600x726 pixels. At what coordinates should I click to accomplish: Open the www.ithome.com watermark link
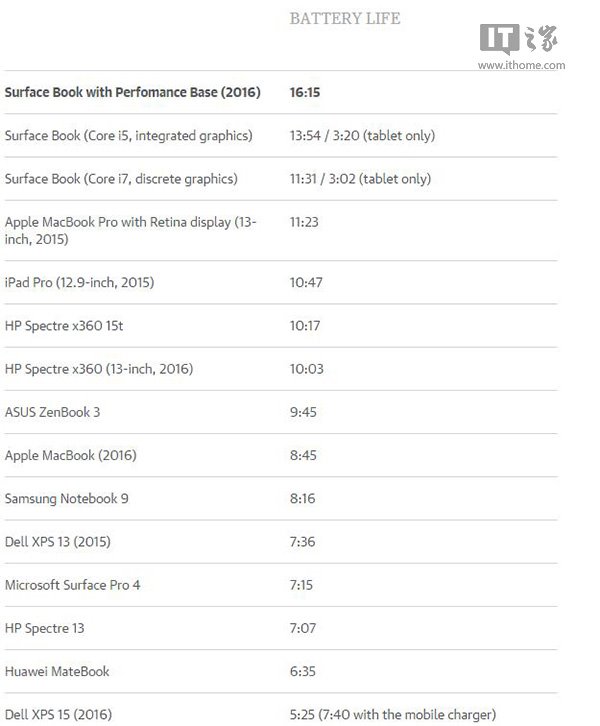[x=521, y=65]
